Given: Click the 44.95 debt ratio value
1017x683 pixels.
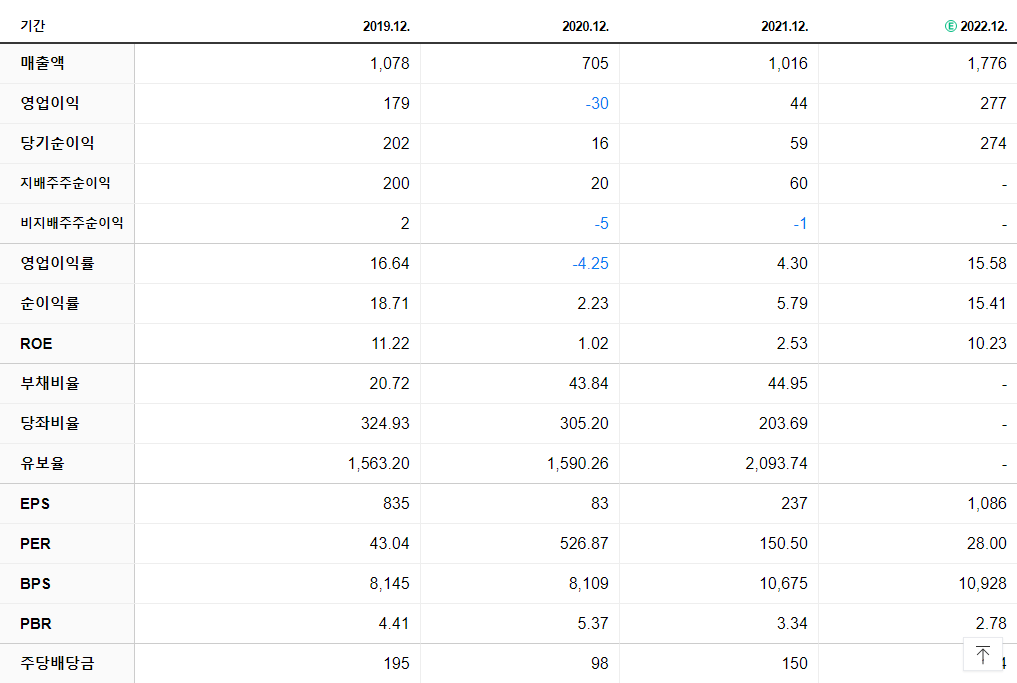Looking at the screenshot, I should (788, 384).
